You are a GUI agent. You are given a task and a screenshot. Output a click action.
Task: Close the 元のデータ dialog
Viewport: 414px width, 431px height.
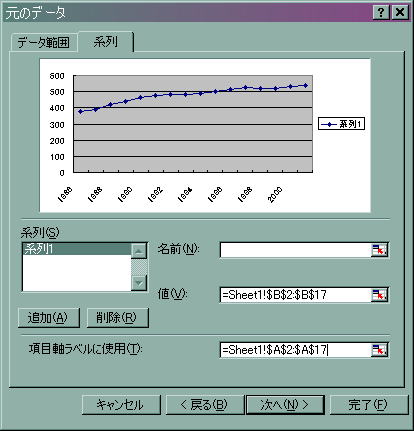coord(400,13)
